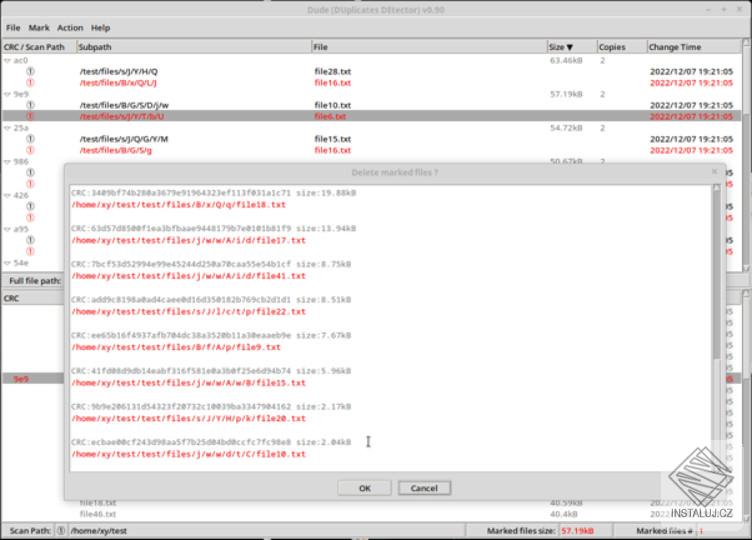Click red scan-path icon under group 426

point(30,217)
